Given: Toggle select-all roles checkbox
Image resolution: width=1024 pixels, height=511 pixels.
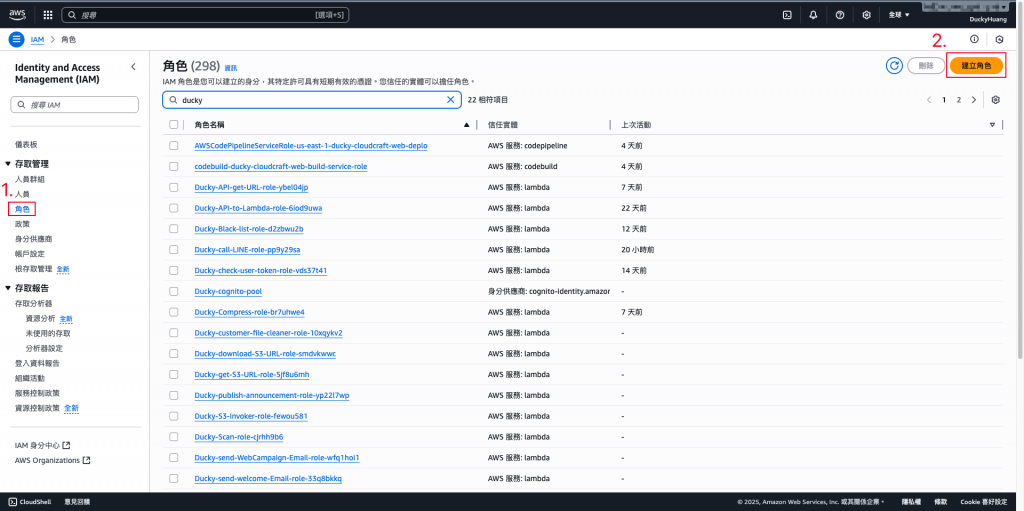Looking at the screenshot, I should click(x=173, y=124).
